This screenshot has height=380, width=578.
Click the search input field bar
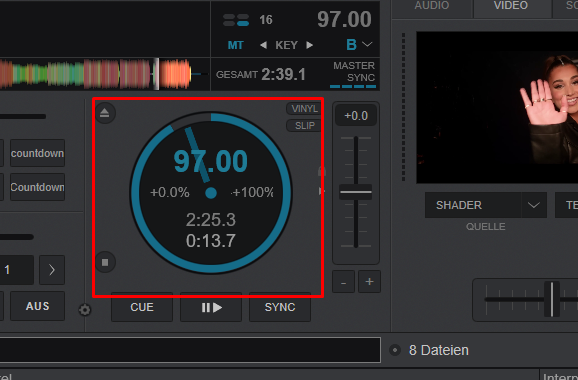point(190,349)
